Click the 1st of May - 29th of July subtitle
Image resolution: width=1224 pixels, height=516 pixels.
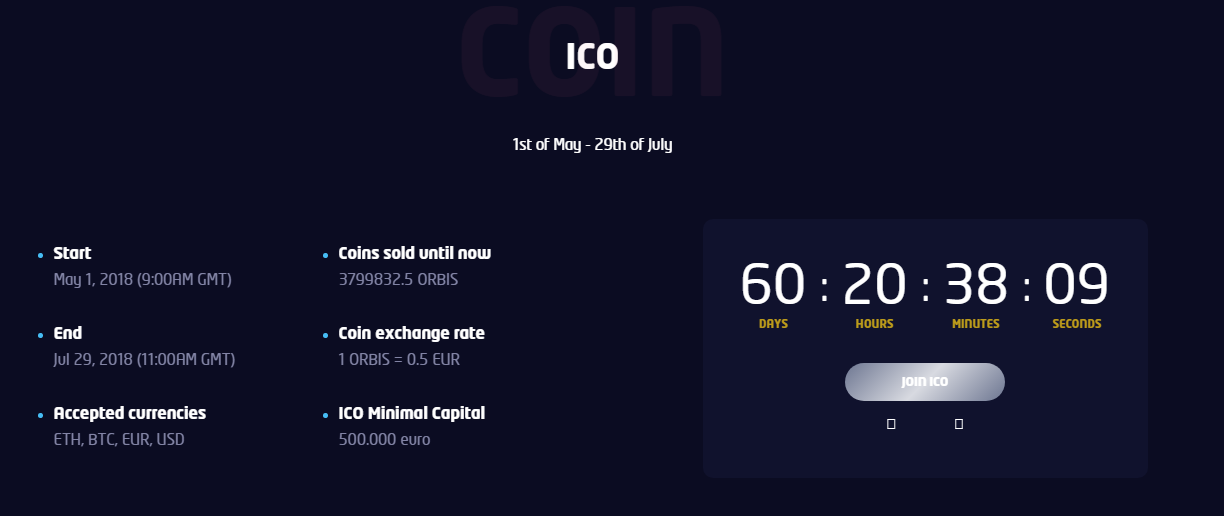[x=592, y=144]
